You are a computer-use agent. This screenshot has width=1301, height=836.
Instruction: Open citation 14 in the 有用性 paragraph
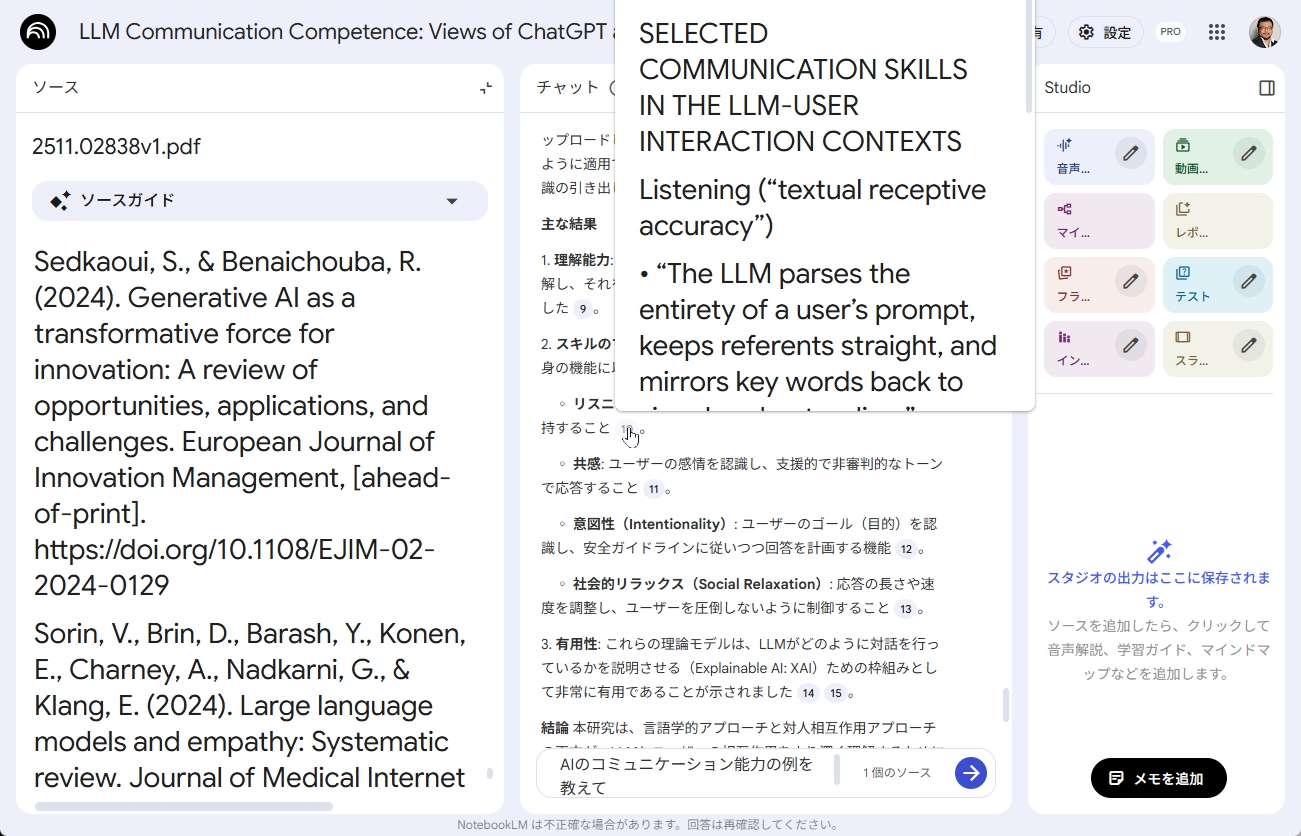[x=808, y=693]
